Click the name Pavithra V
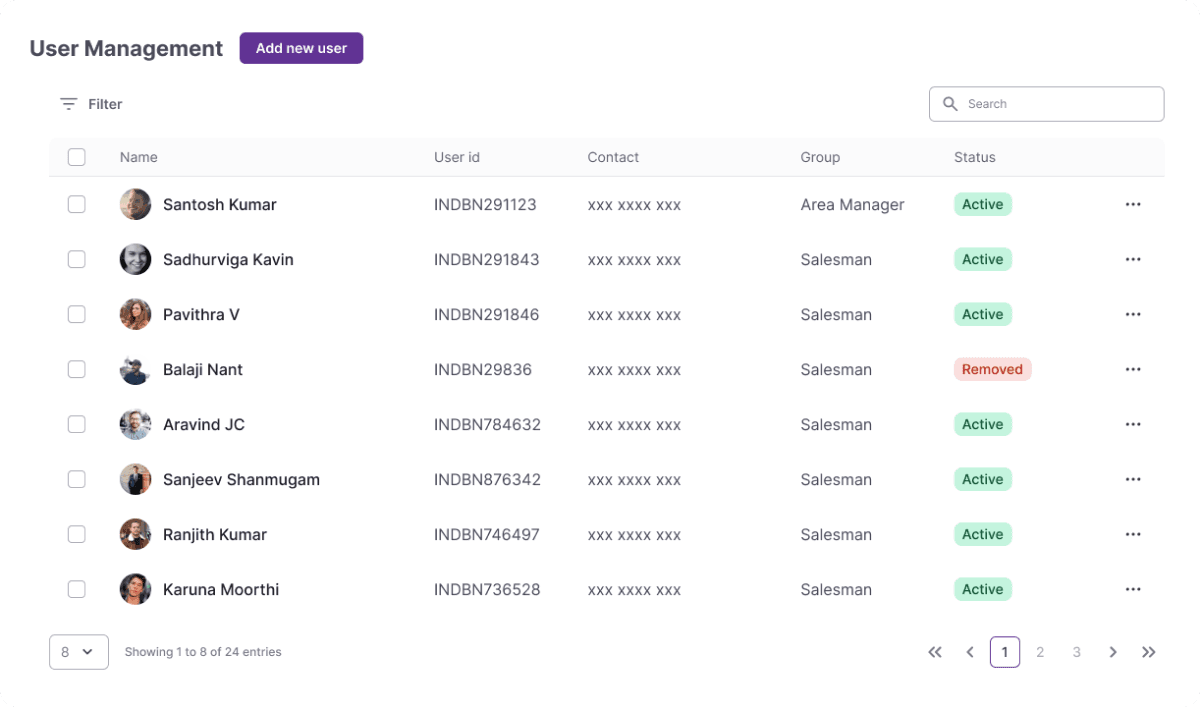This screenshot has width=1200, height=708. point(201,314)
